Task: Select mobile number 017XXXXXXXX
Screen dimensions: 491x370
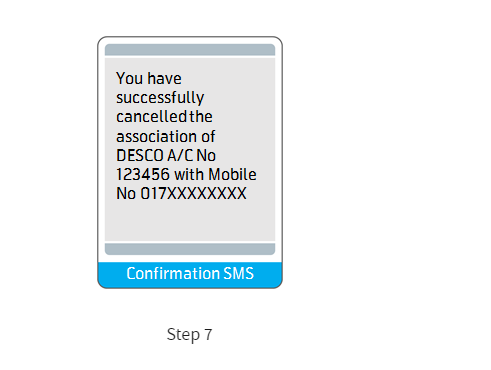Action: (x=193, y=194)
